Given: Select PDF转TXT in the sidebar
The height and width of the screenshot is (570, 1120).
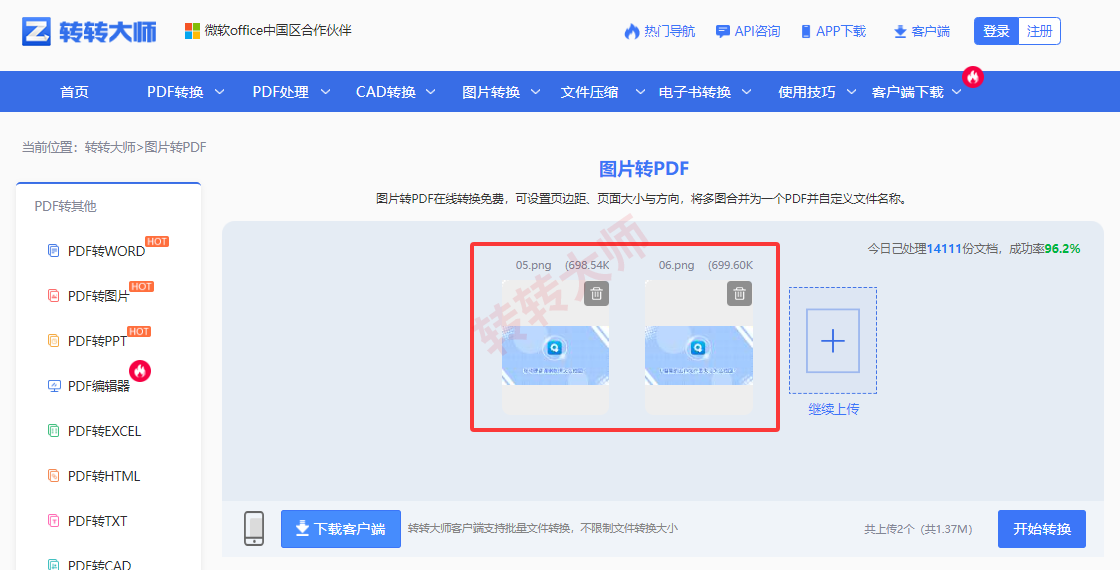Looking at the screenshot, I should click(x=97, y=521).
